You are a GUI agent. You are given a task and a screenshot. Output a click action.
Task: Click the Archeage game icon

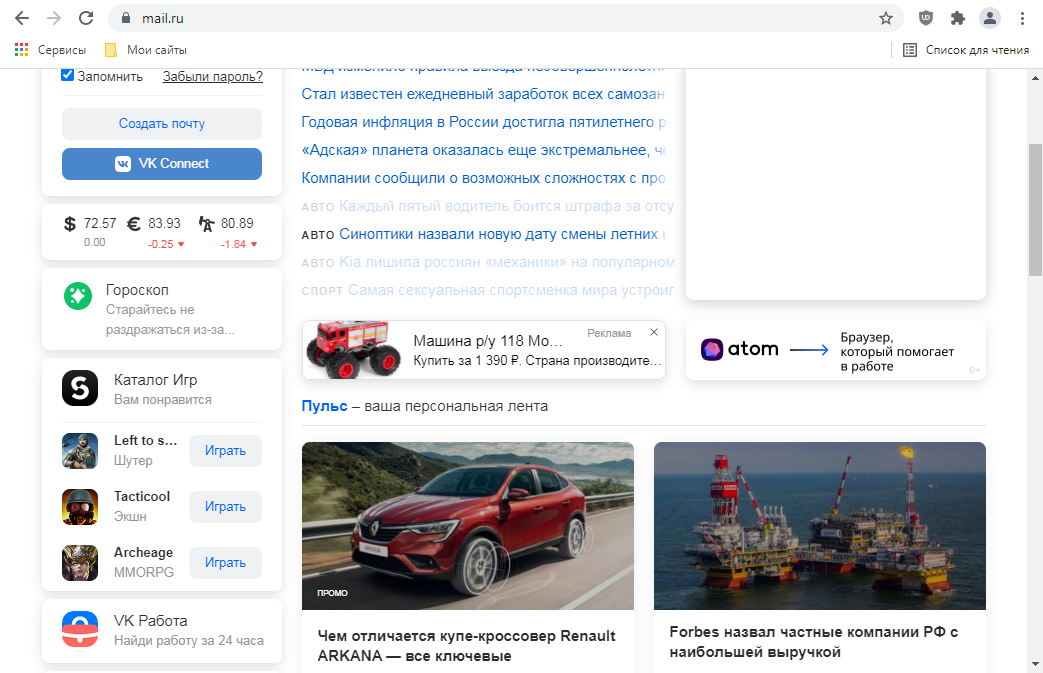pyautogui.click(x=80, y=563)
